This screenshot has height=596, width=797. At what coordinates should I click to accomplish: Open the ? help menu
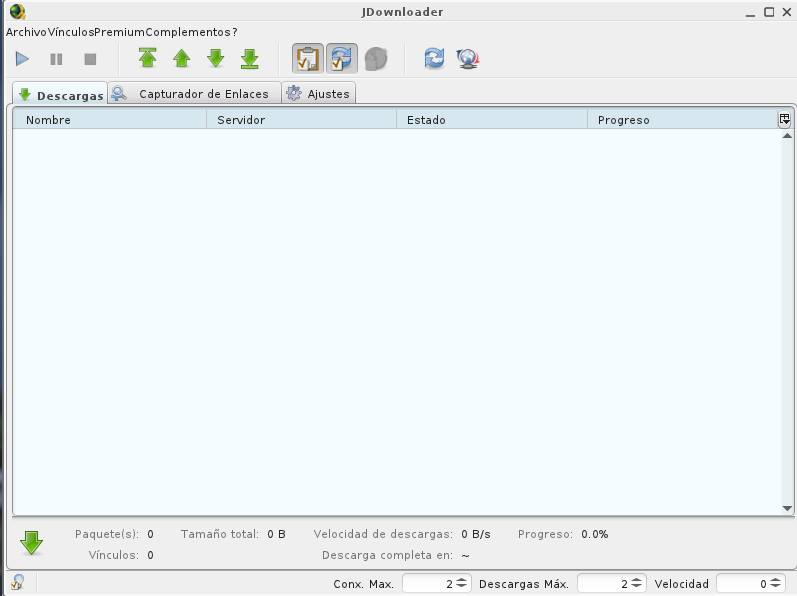(234, 32)
